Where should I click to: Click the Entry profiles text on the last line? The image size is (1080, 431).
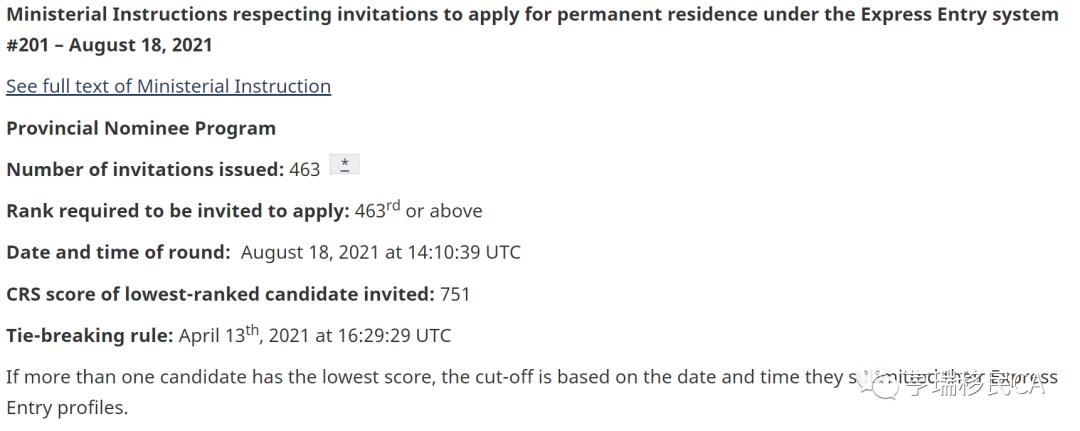(x=68, y=408)
